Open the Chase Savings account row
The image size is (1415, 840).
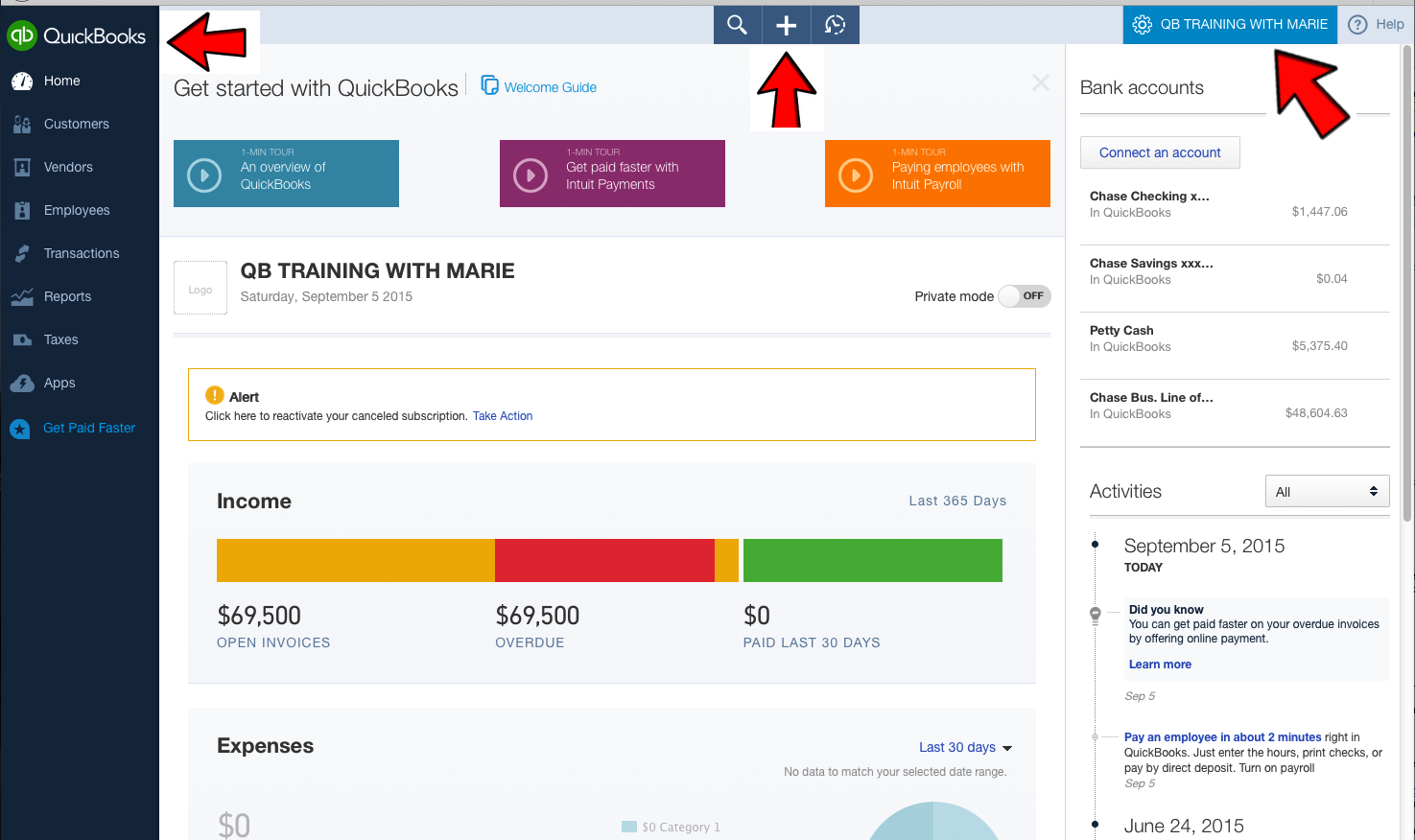click(1235, 278)
